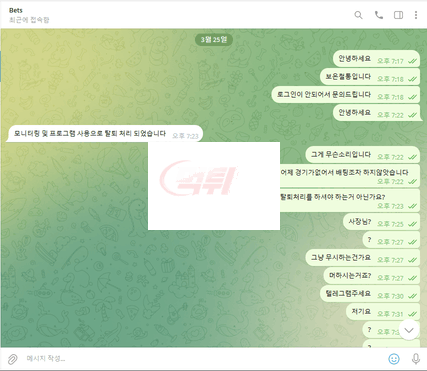Screen dimensions: 427x371
Task: Select the 배팅조차 하지않았습니다 message
Action: click(350, 176)
